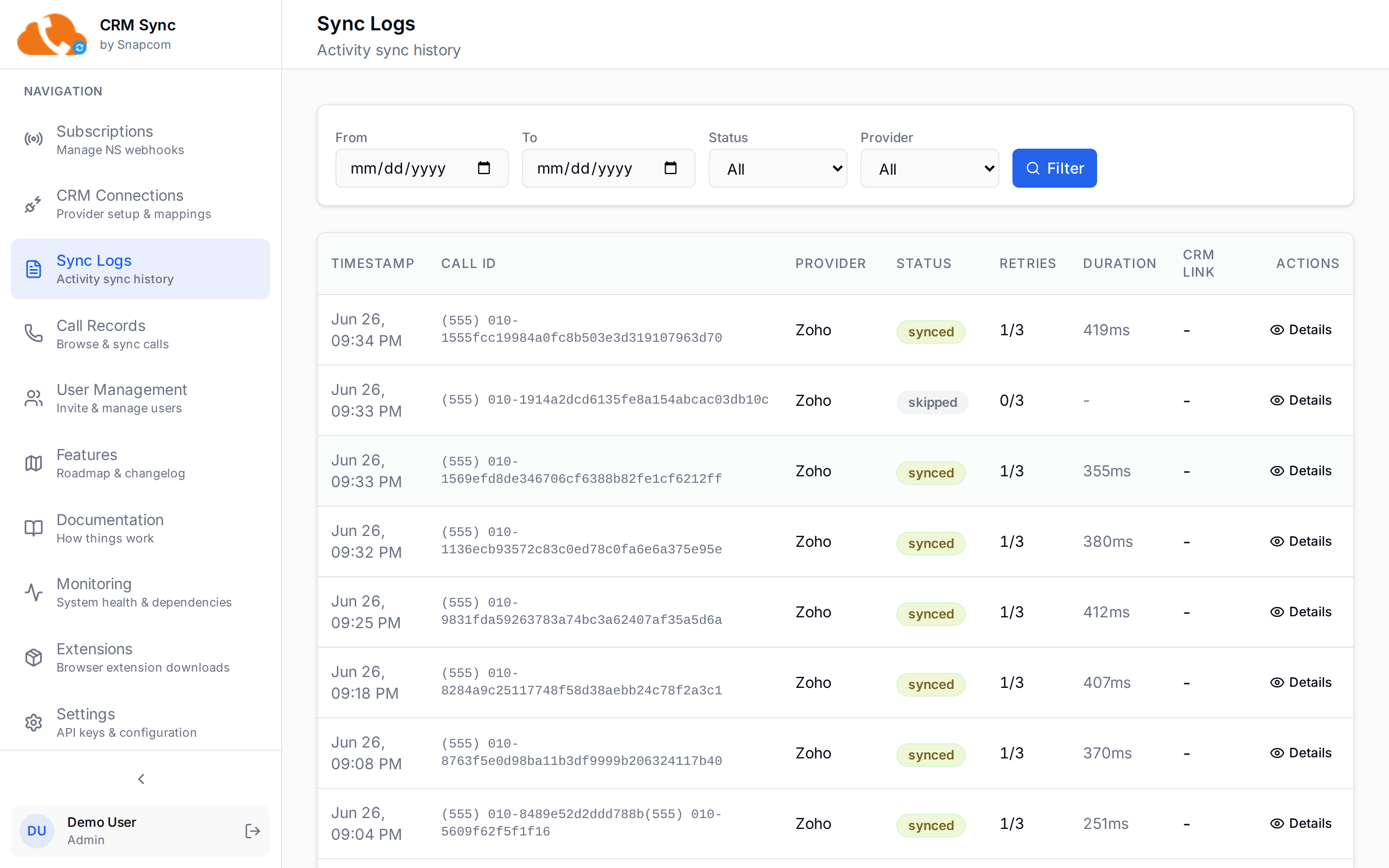The height and width of the screenshot is (868, 1389).
Task: Click the Features map icon
Action: tap(33, 463)
